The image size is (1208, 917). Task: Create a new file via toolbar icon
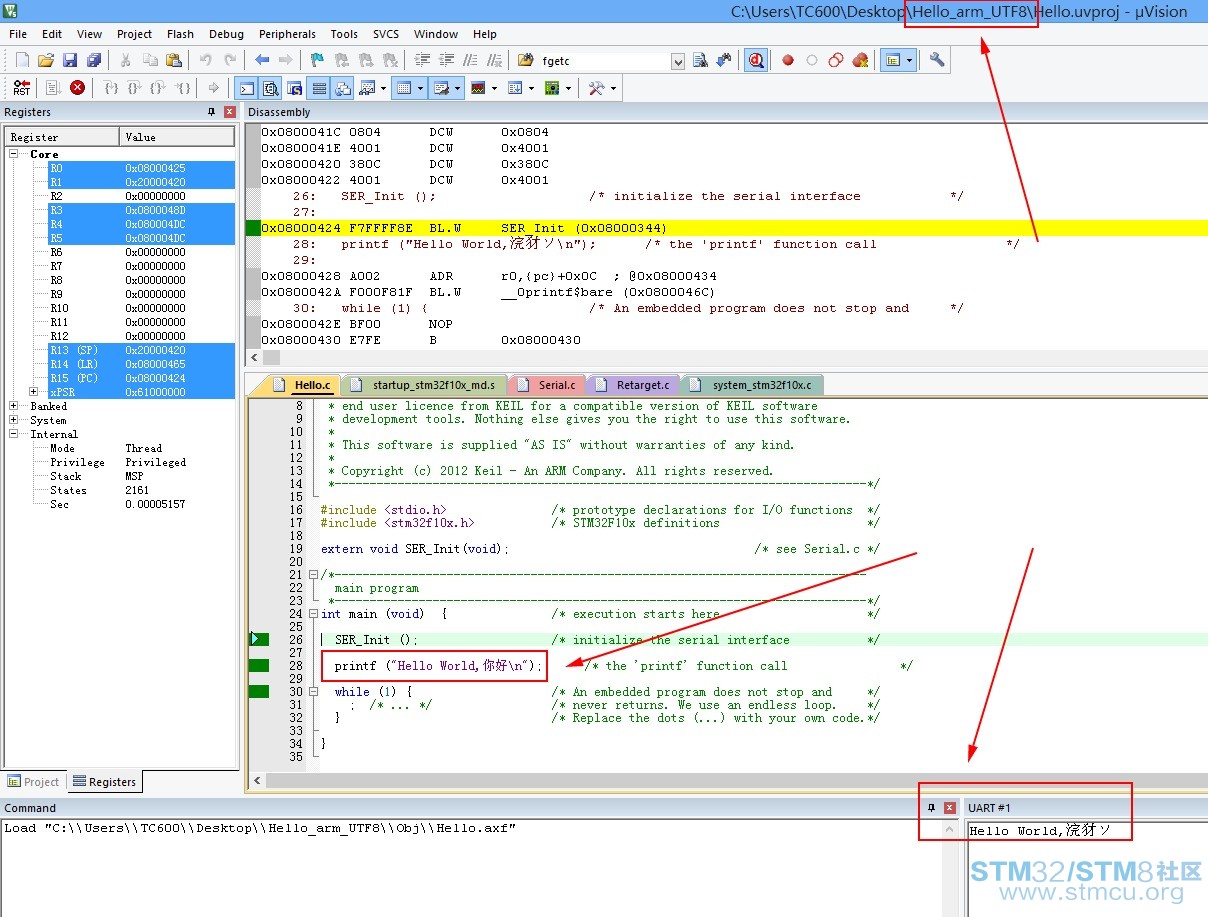[22, 60]
